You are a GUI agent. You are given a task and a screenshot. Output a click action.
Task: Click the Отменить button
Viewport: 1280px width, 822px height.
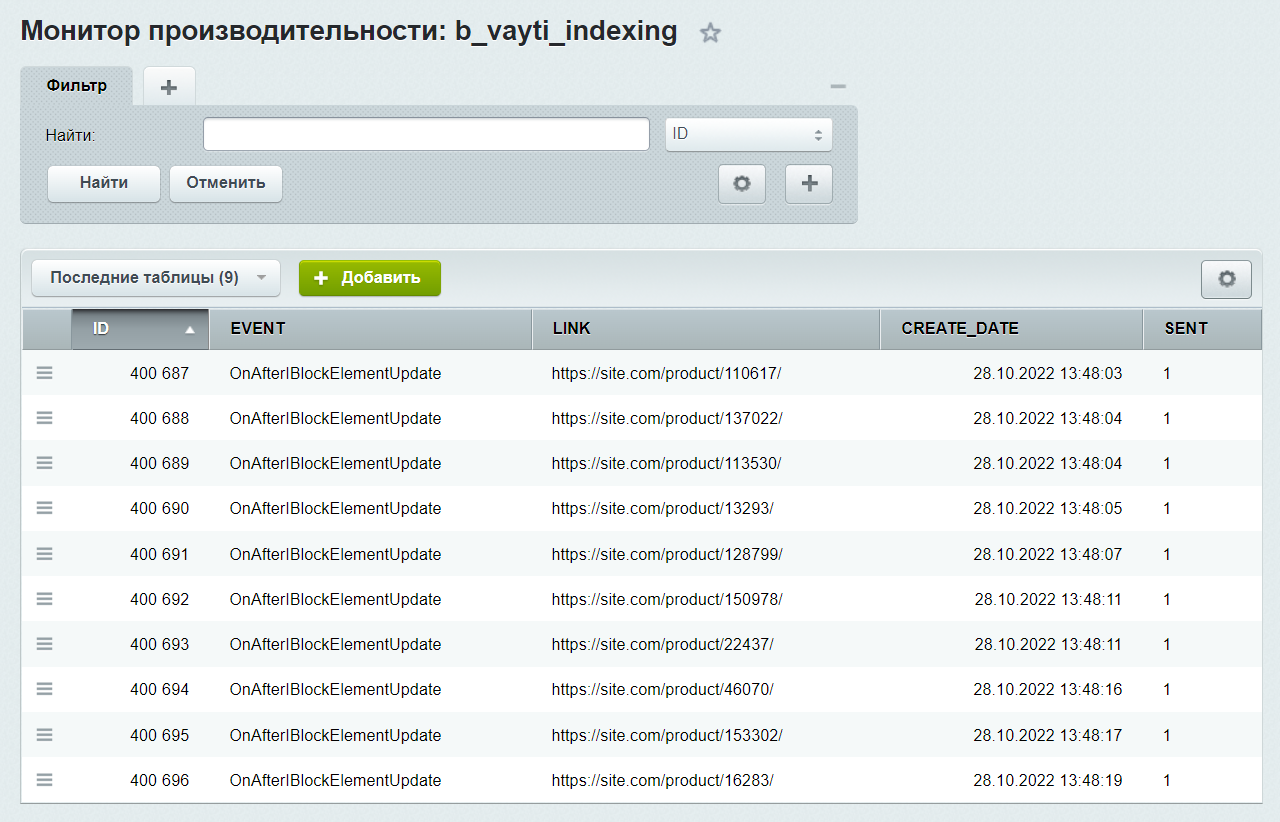point(226,183)
